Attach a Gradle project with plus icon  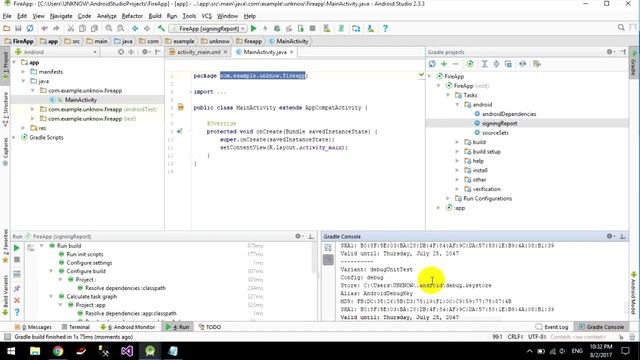(444, 64)
